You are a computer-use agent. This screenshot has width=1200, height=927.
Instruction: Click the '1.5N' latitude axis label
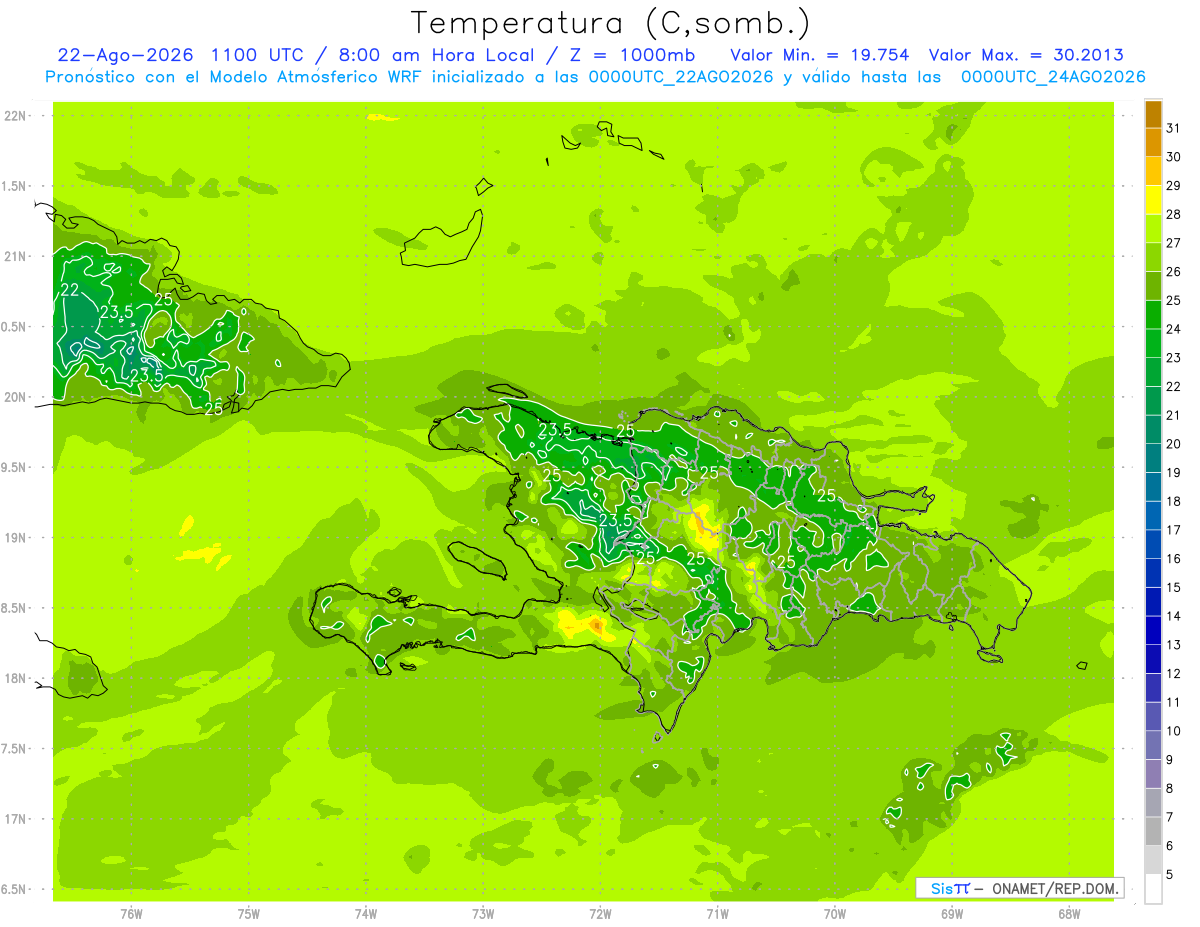15,187
